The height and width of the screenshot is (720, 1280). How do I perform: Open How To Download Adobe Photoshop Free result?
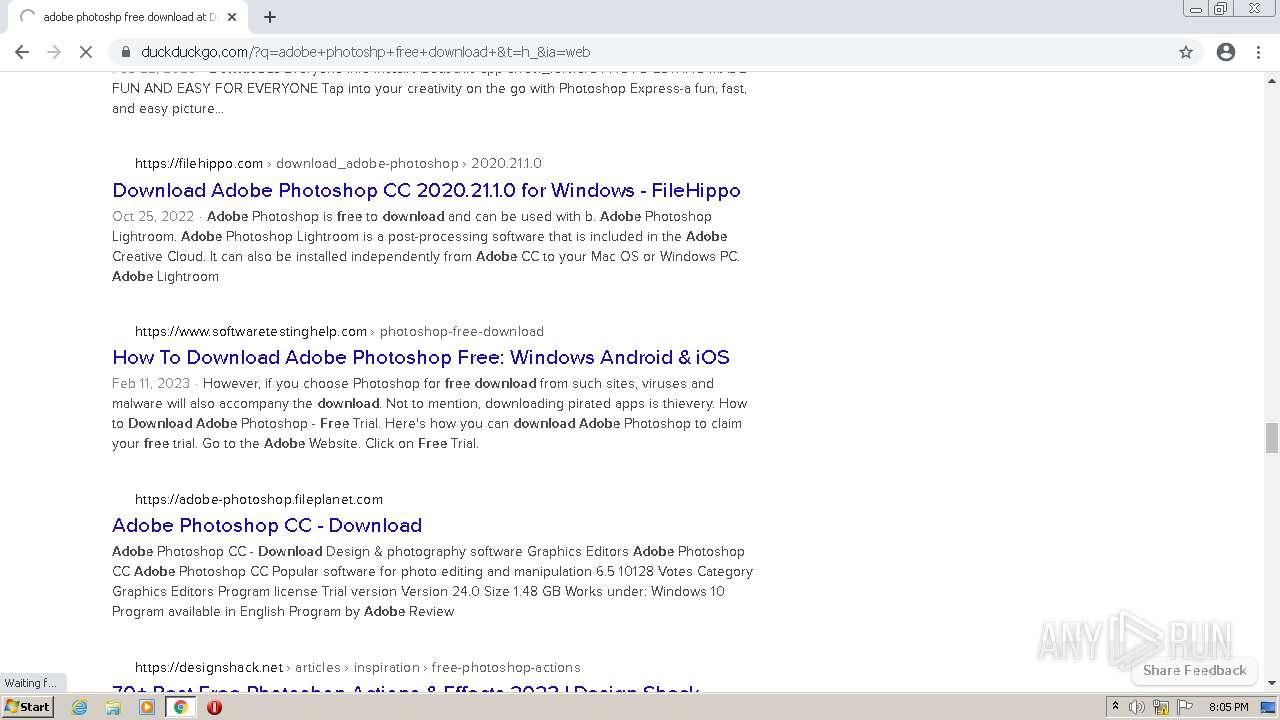click(x=421, y=357)
